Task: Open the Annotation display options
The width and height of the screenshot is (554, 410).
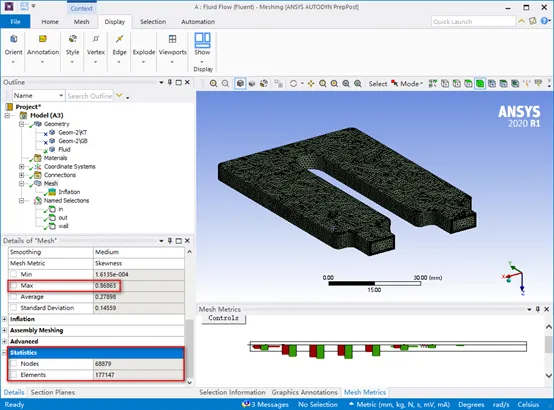Action: click(43, 48)
